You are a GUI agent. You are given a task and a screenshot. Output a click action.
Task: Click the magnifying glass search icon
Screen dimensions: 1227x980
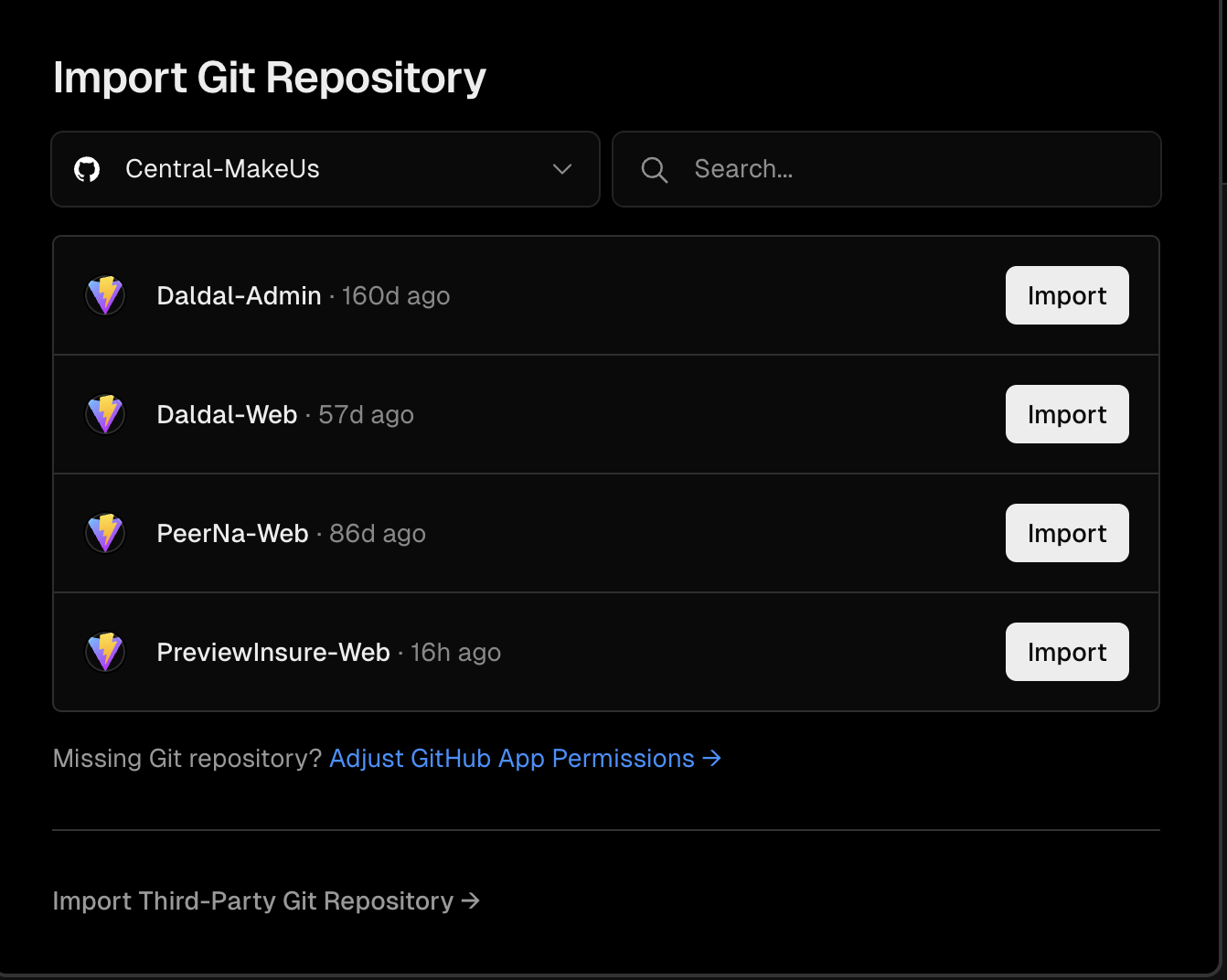click(654, 169)
